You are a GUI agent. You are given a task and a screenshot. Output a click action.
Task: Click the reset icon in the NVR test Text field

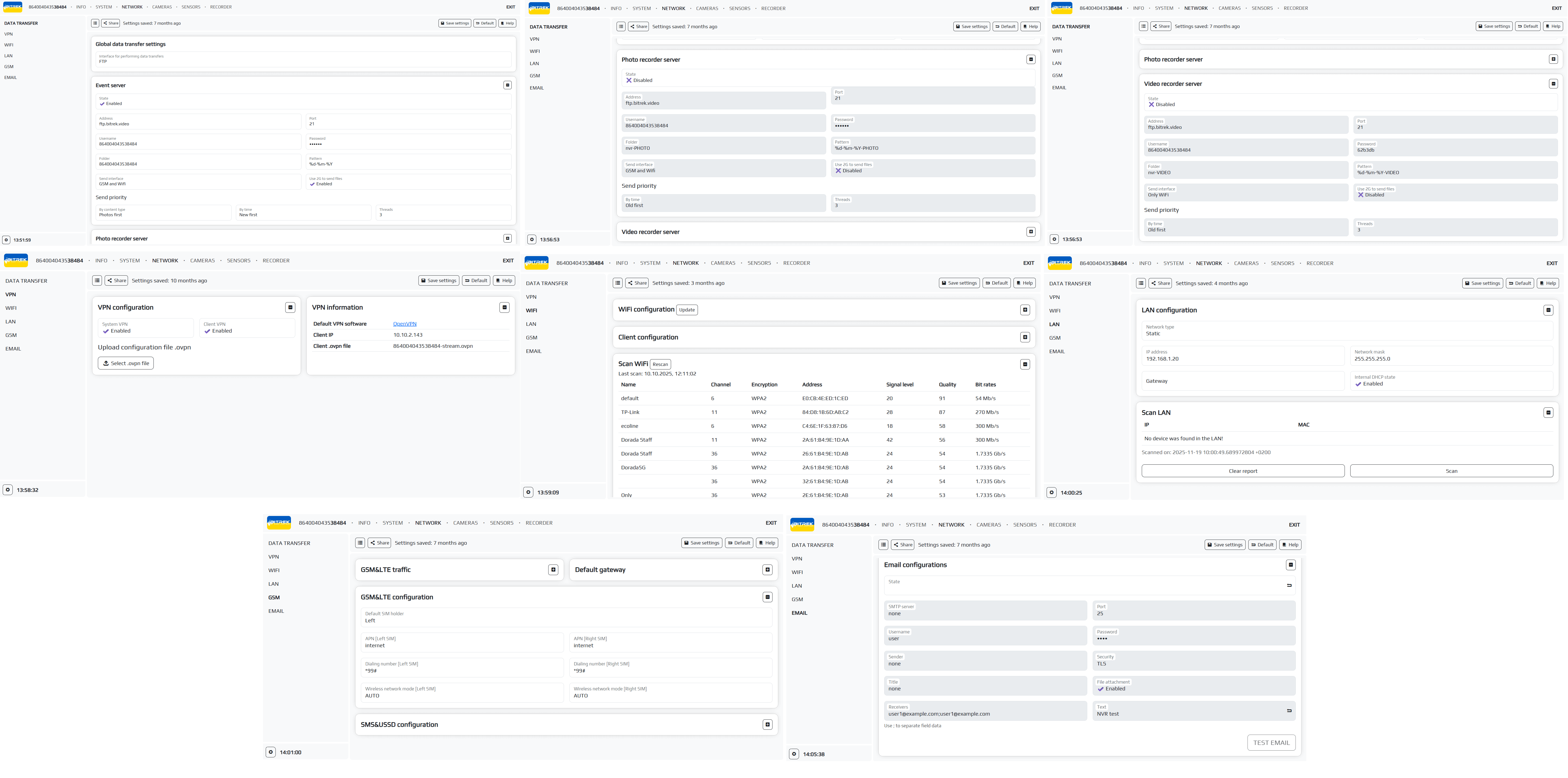[1289, 711]
